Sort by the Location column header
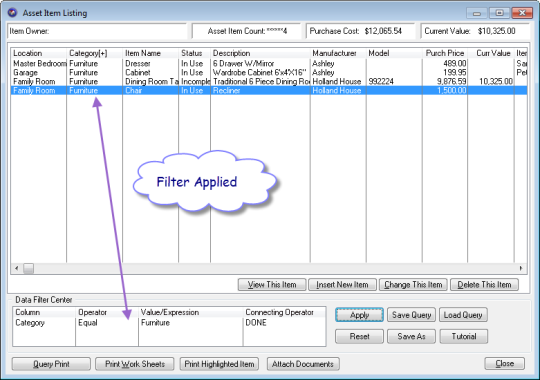Viewport: 540px width, 380px height. [x=39, y=53]
